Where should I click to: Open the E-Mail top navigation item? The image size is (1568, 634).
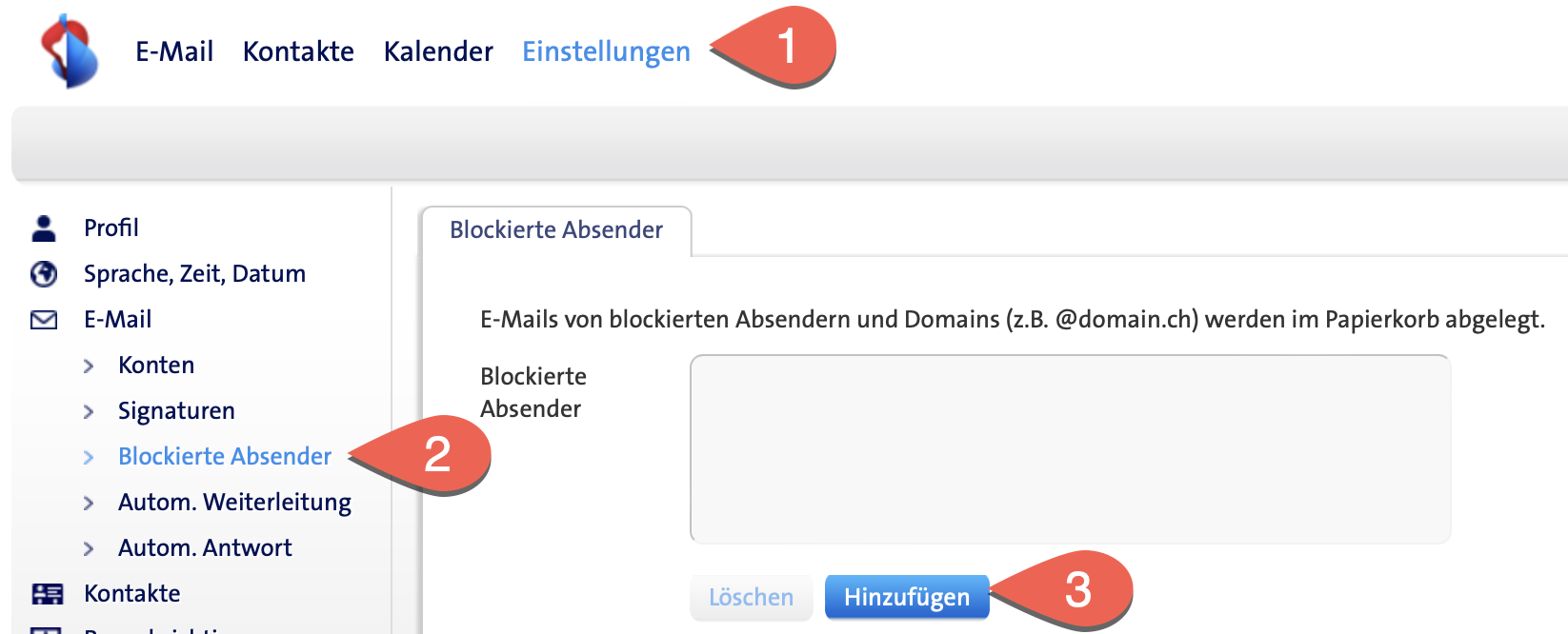[x=174, y=51]
